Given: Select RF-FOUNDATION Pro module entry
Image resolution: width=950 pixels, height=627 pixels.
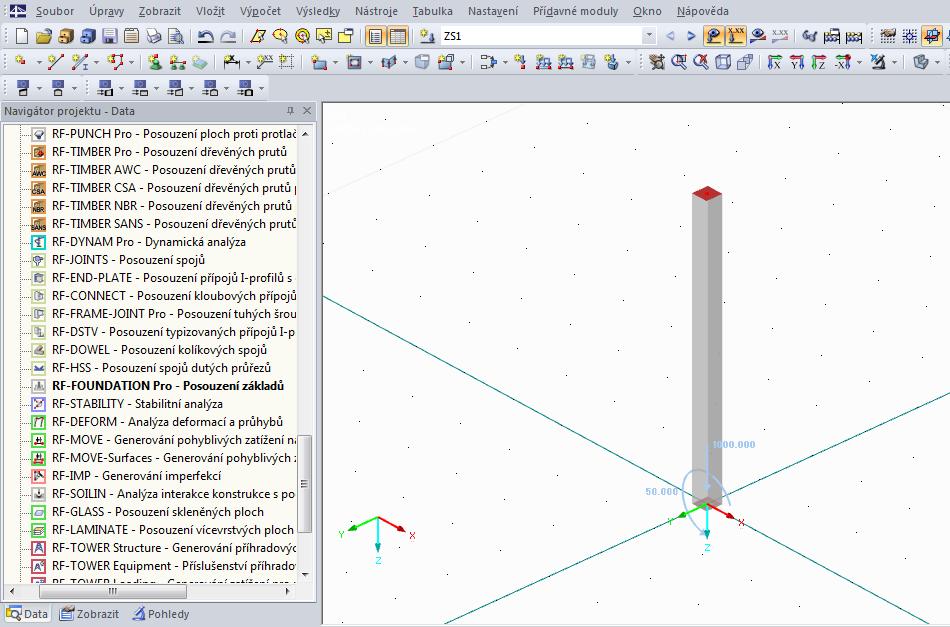Looking at the screenshot, I should [x=168, y=386].
